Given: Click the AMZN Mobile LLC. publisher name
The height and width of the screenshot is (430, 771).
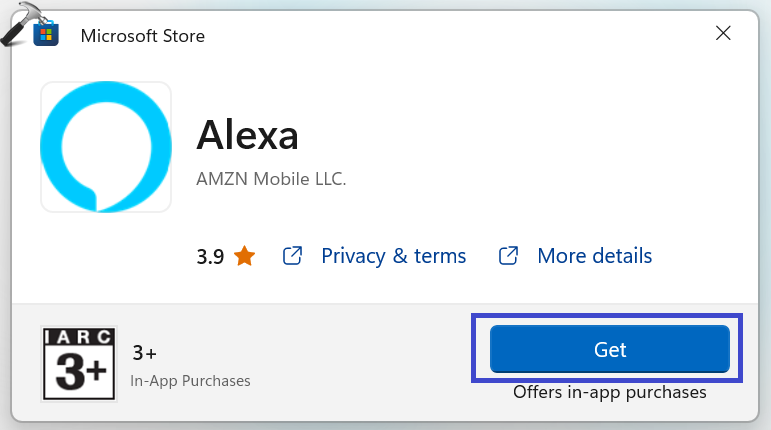Looking at the screenshot, I should coord(271,181).
